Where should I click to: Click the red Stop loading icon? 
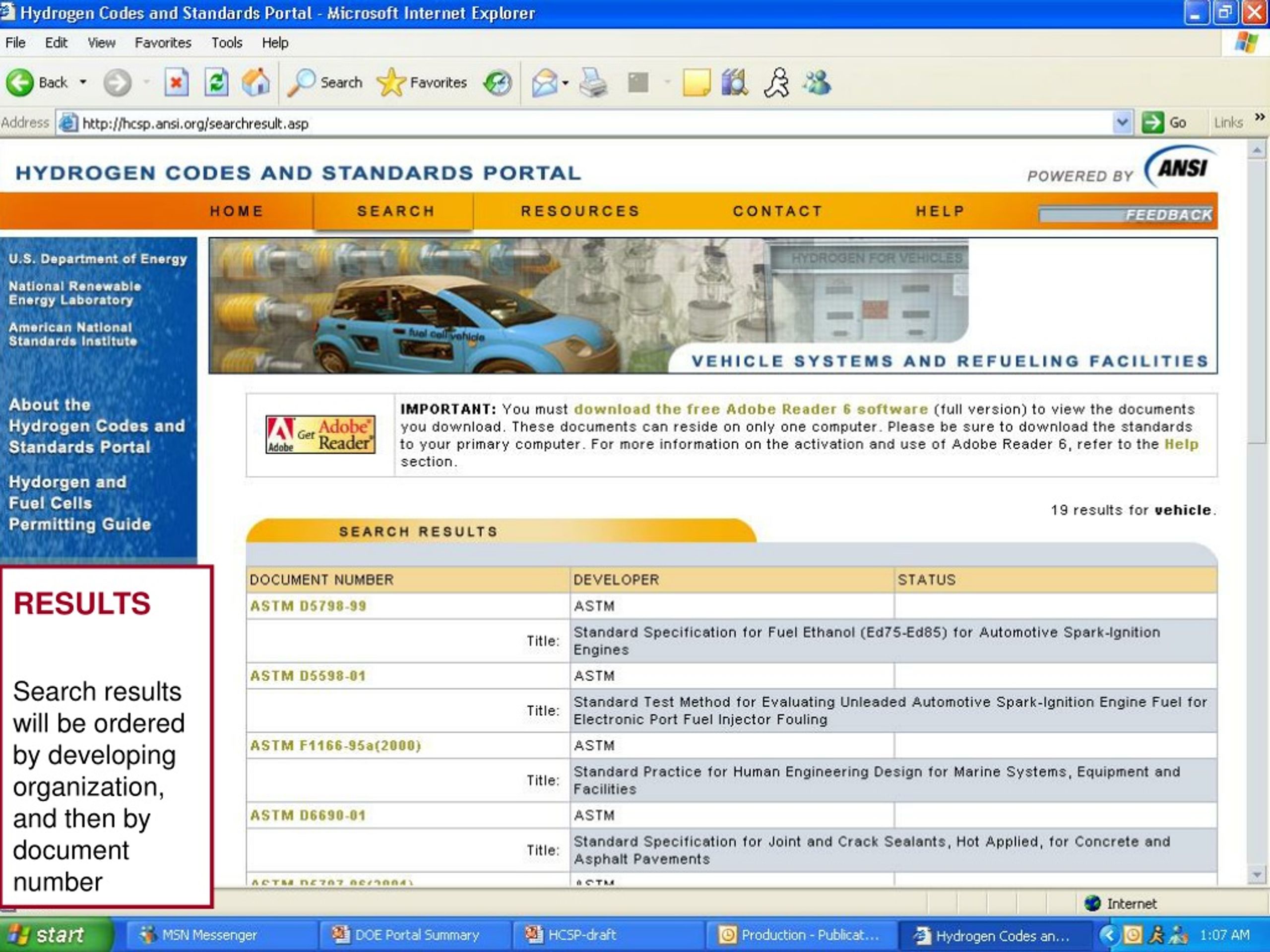176,83
